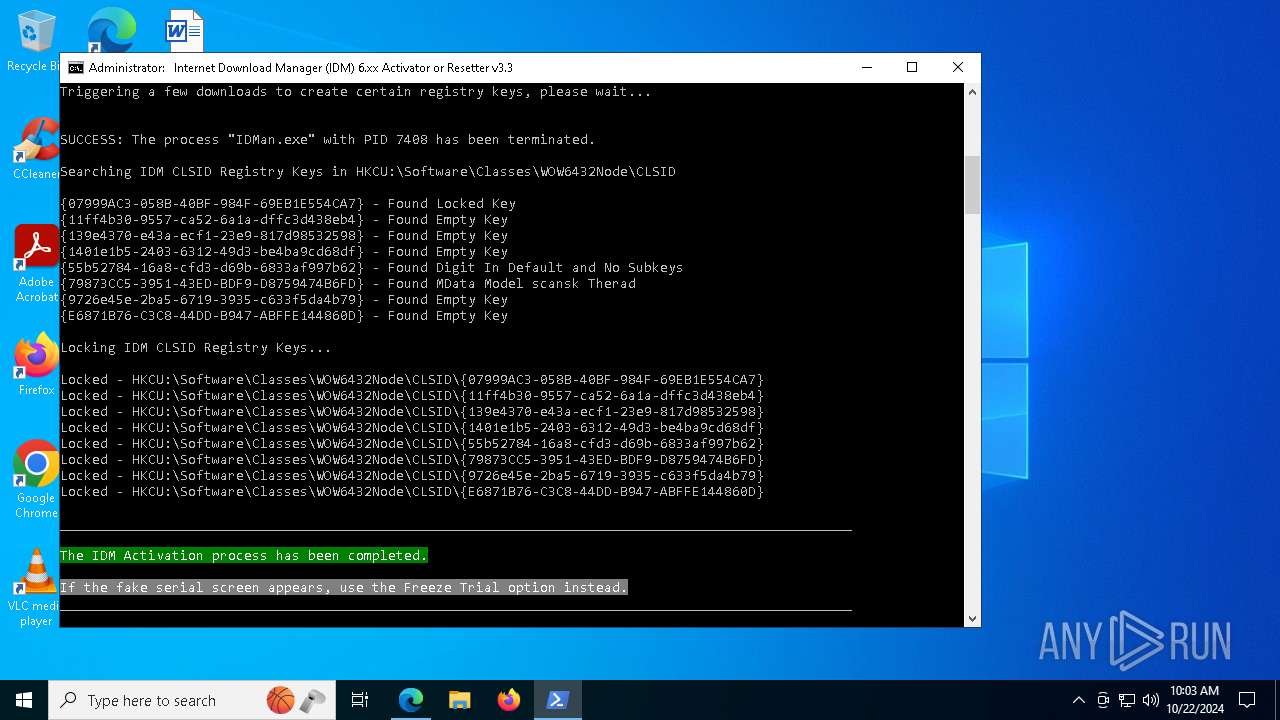Open File Explorer from the taskbar
This screenshot has width=1280, height=720.
(460, 700)
